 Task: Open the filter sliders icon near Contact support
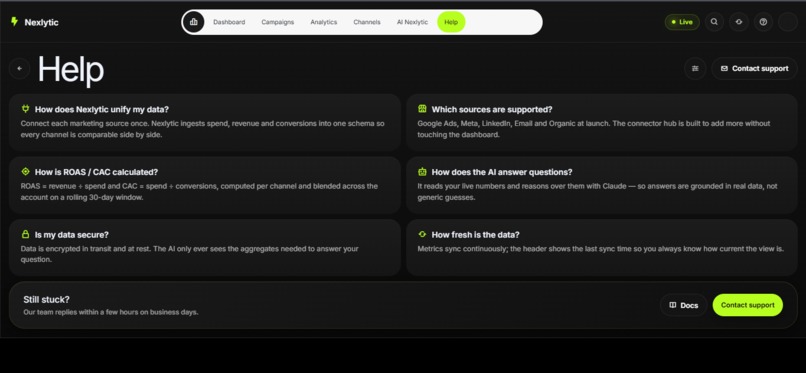click(x=695, y=68)
